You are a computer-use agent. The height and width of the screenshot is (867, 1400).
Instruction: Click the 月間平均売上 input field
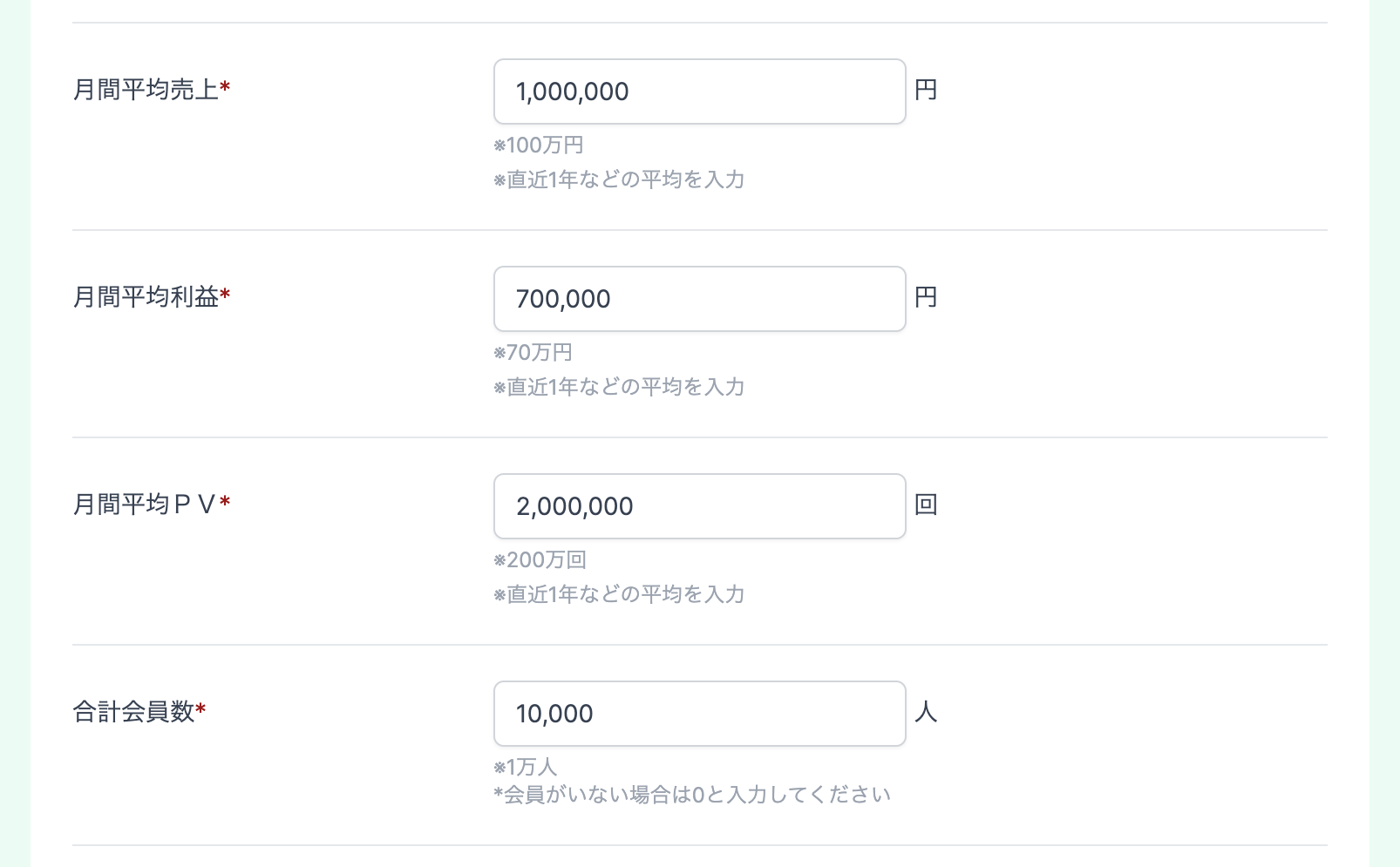click(699, 91)
